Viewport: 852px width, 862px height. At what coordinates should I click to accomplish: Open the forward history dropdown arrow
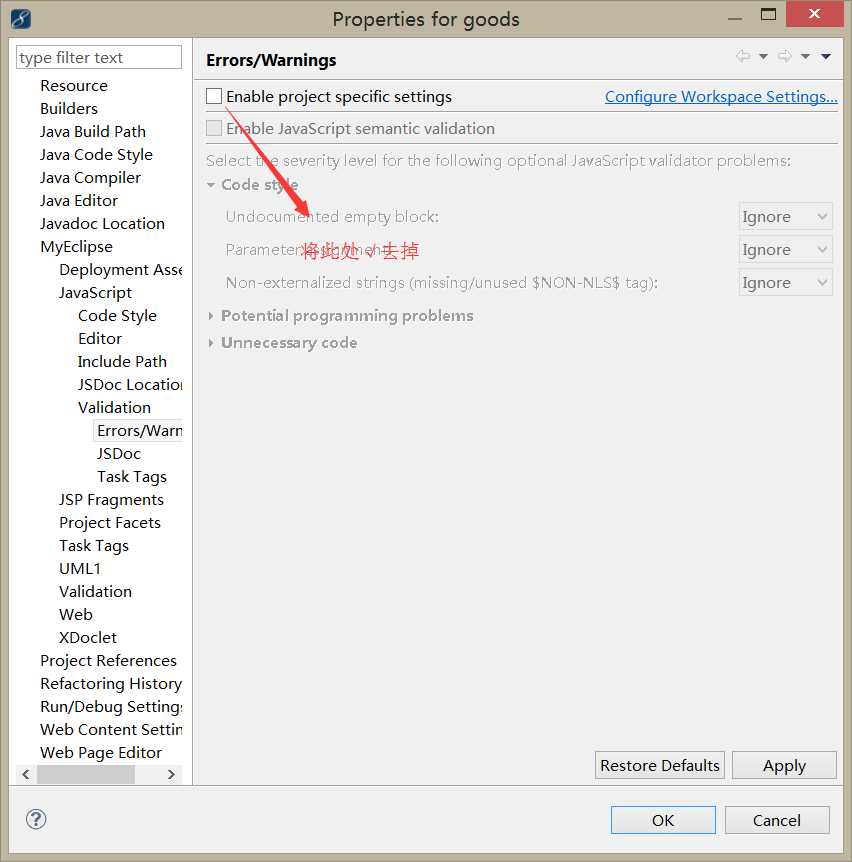(805, 56)
